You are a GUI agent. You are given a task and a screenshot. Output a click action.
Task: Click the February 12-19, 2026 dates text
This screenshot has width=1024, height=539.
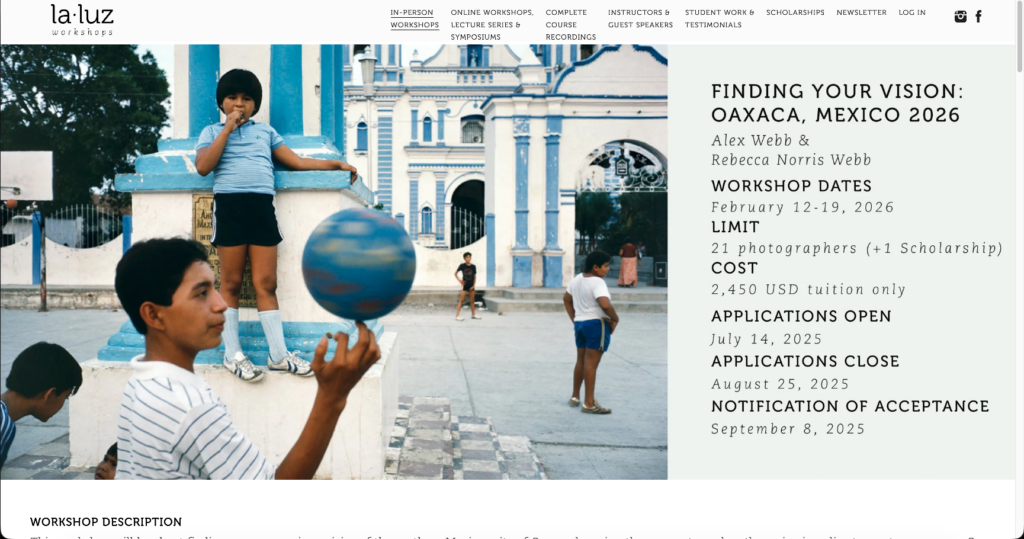tap(803, 208)
